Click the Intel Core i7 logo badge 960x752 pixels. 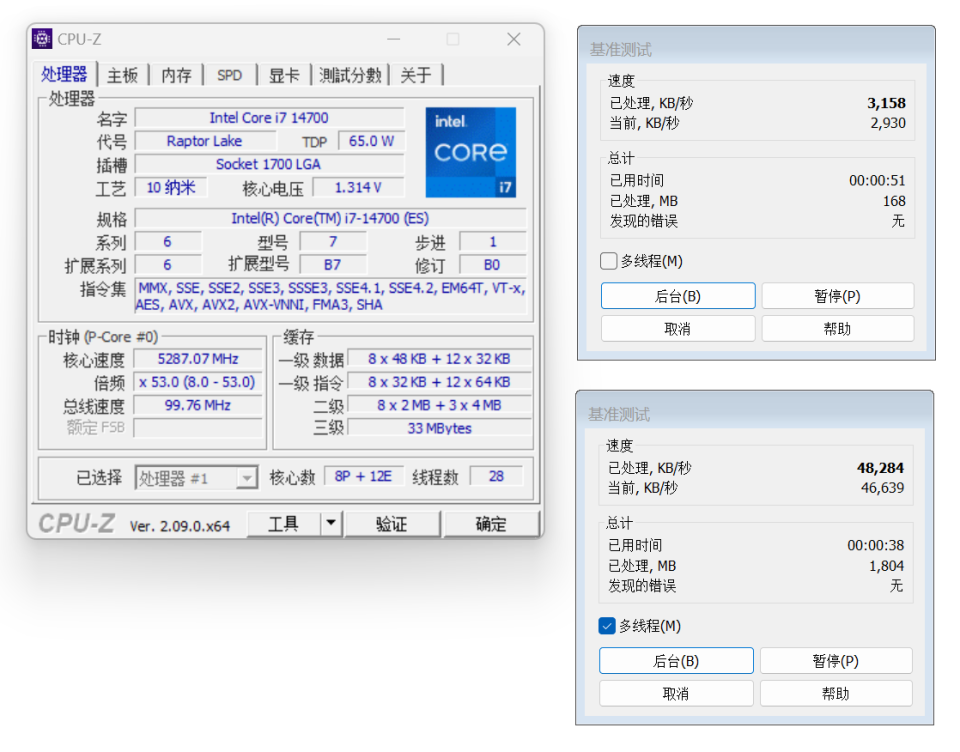(470, 152)
